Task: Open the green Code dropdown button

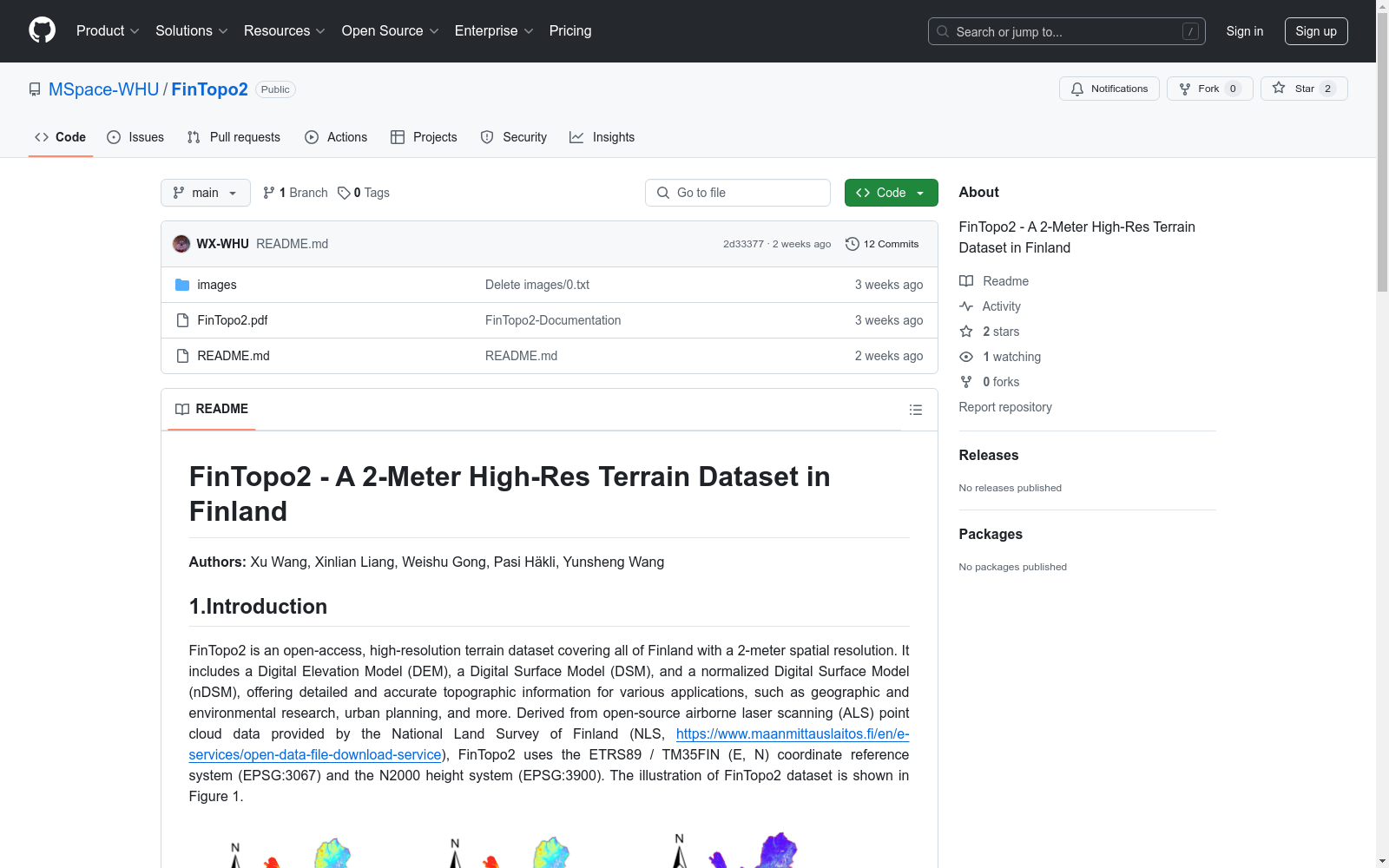Action: pyautogui.click(x=892, y=193)
